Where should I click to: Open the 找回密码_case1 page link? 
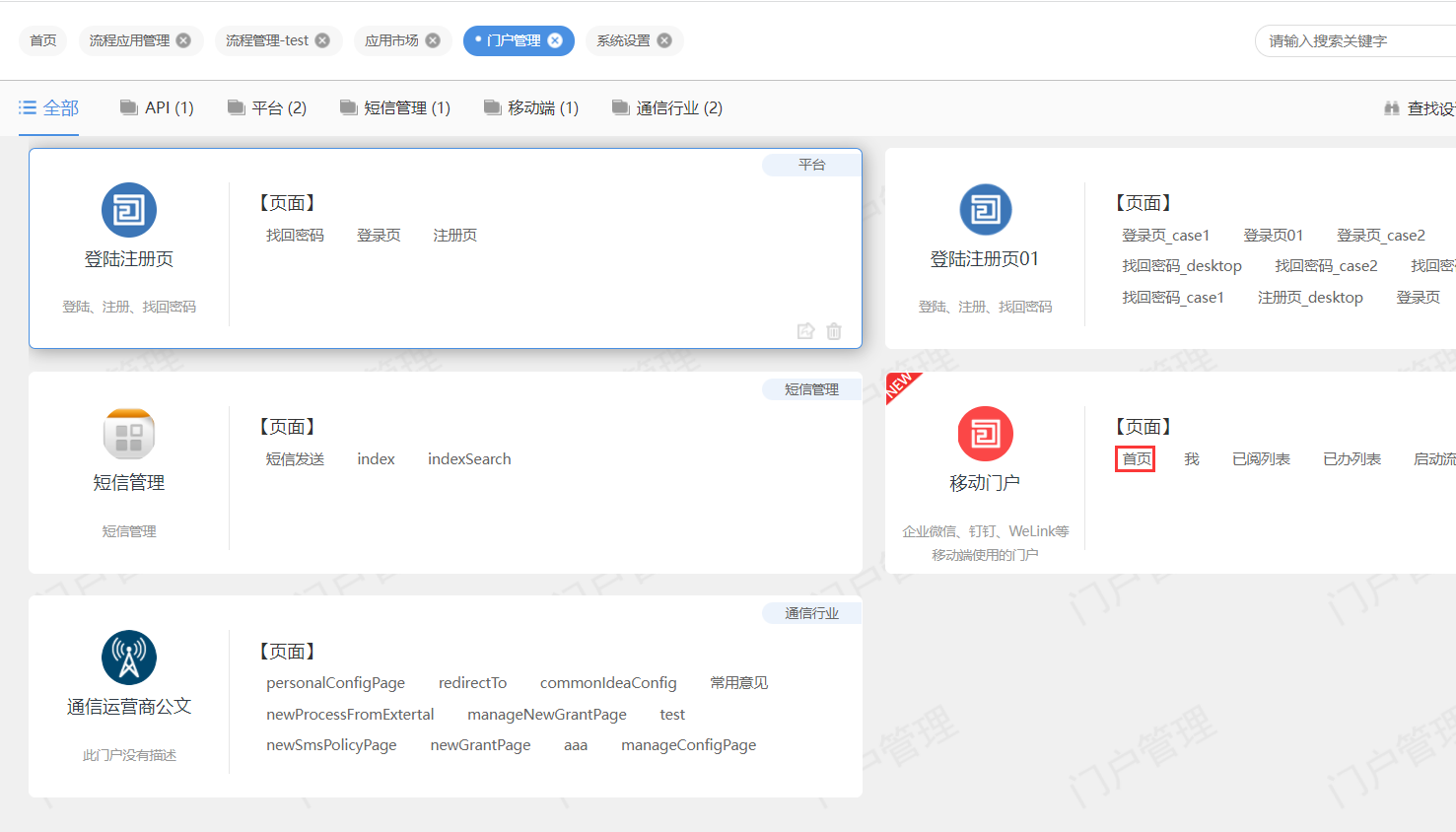point(1173,298)
